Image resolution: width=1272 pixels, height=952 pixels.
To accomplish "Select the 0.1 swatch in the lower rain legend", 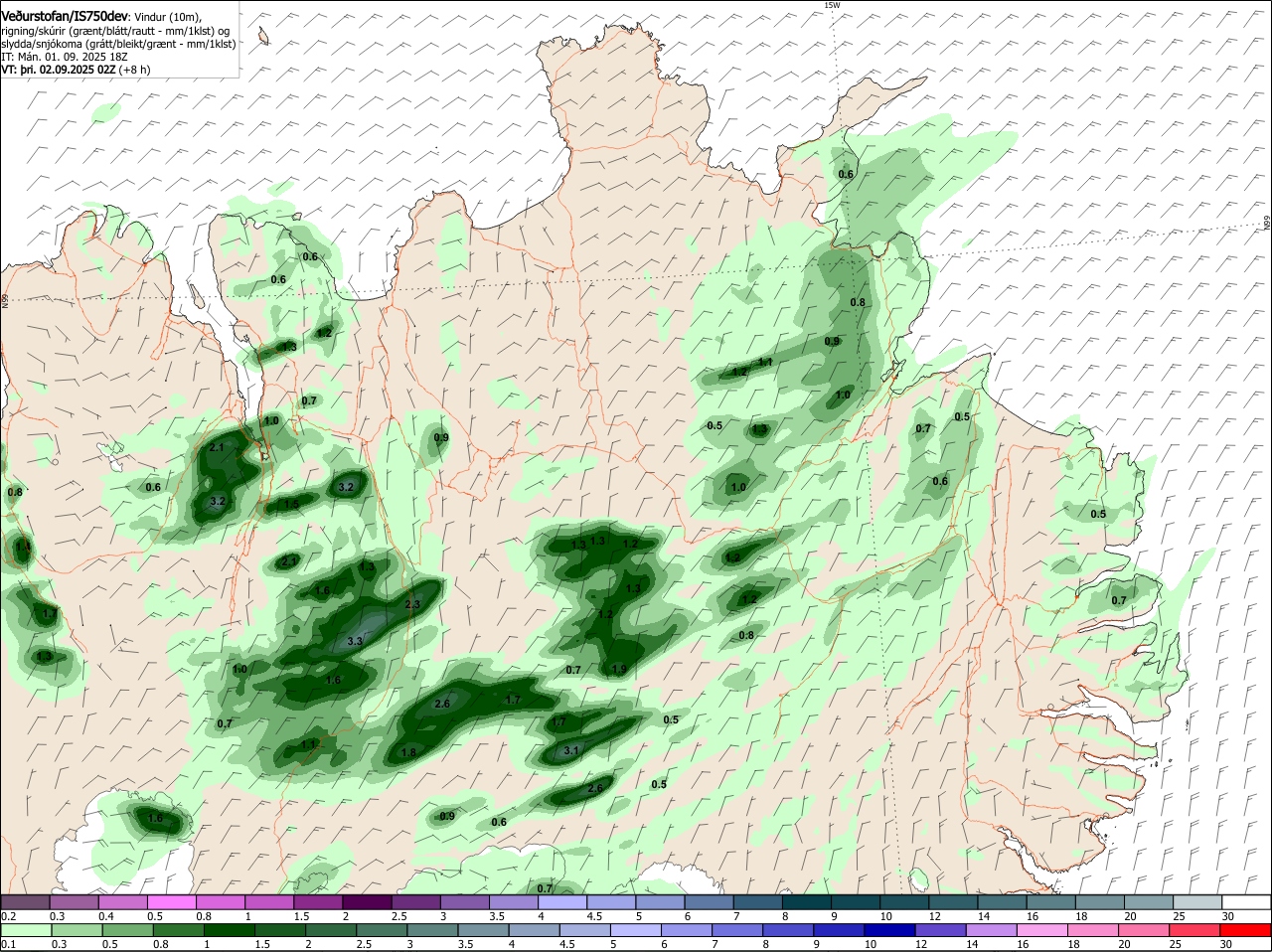I will pyautogui.click(x=25, y=931).
